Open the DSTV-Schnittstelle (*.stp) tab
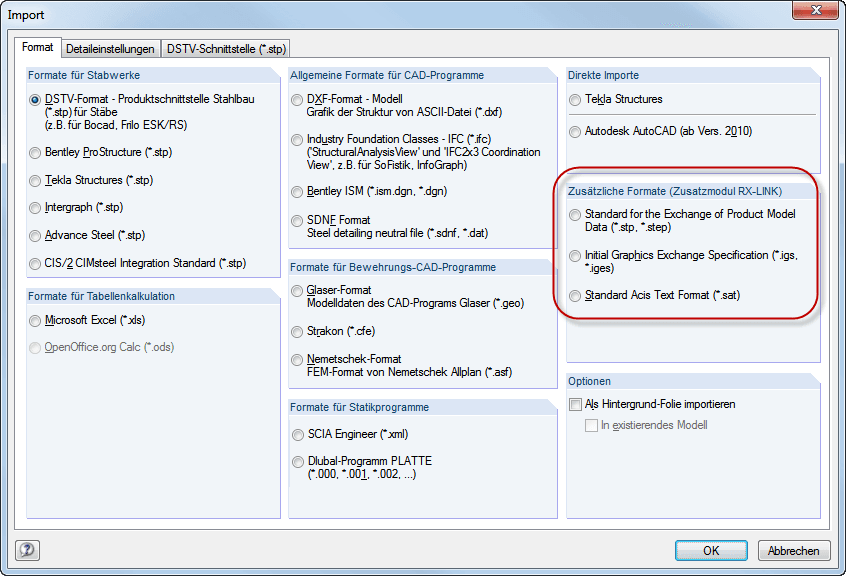This screenshot has width=846, height=576. click(226, 48)
